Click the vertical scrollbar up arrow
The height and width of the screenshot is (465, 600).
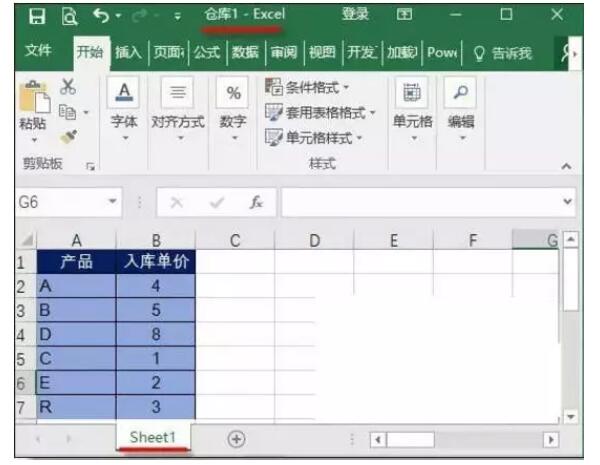tap(571, 240)
